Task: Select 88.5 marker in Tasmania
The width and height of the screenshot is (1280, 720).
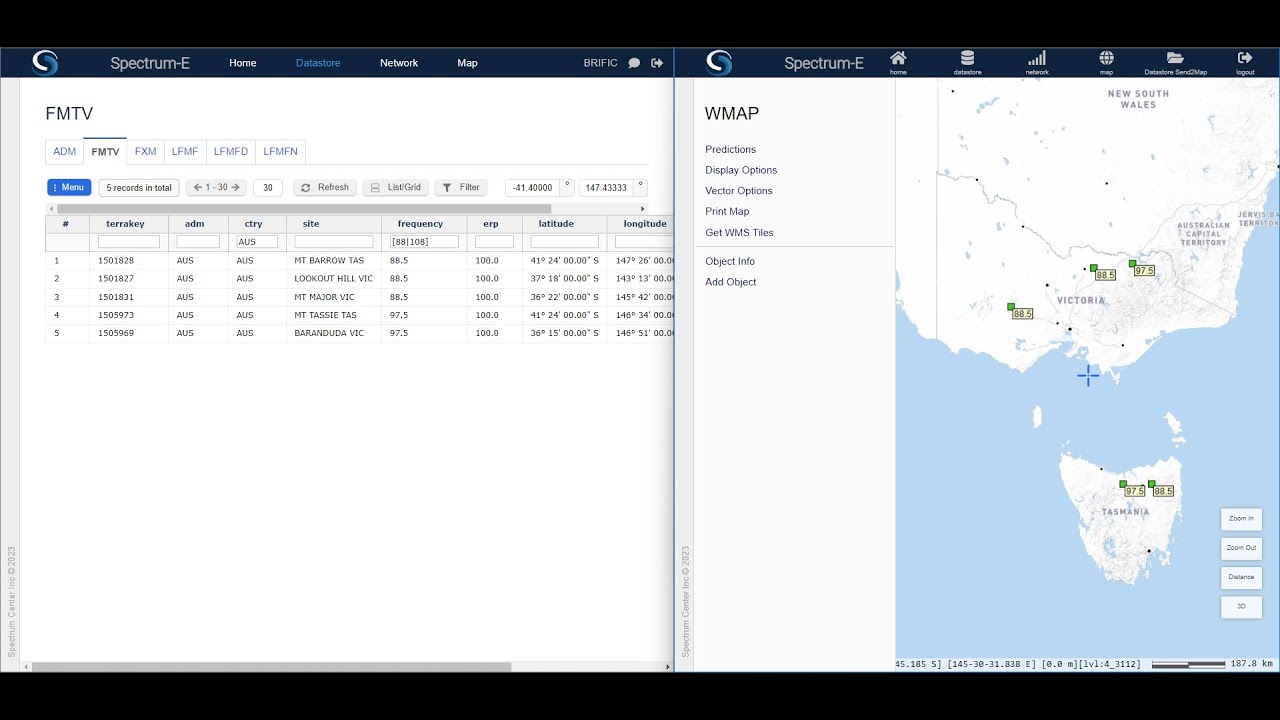Action: (x=1152, y=484)
